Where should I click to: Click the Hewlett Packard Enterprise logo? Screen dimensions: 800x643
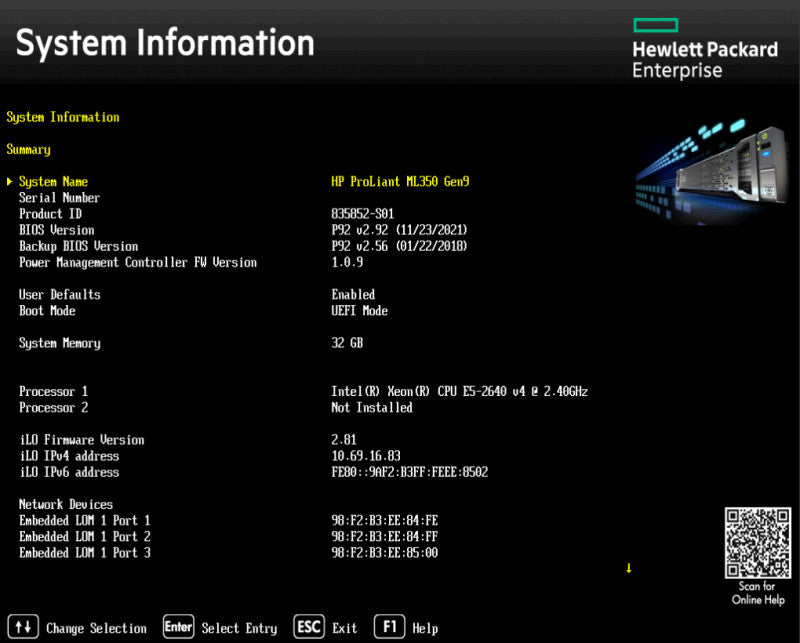tap(705, 48)
